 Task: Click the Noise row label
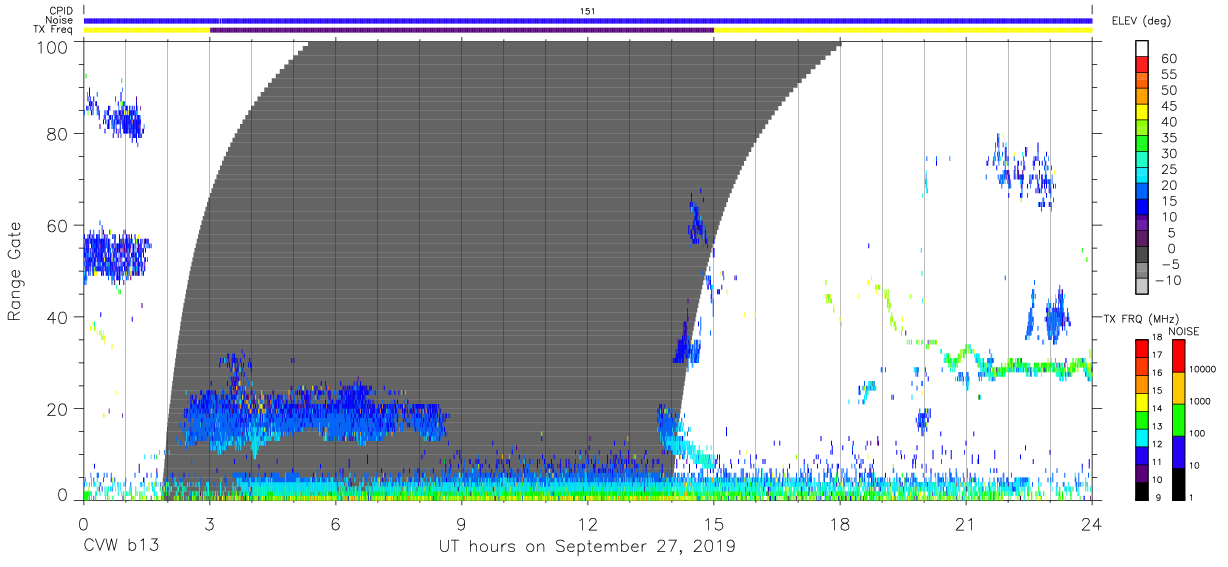tap(61, 20)
